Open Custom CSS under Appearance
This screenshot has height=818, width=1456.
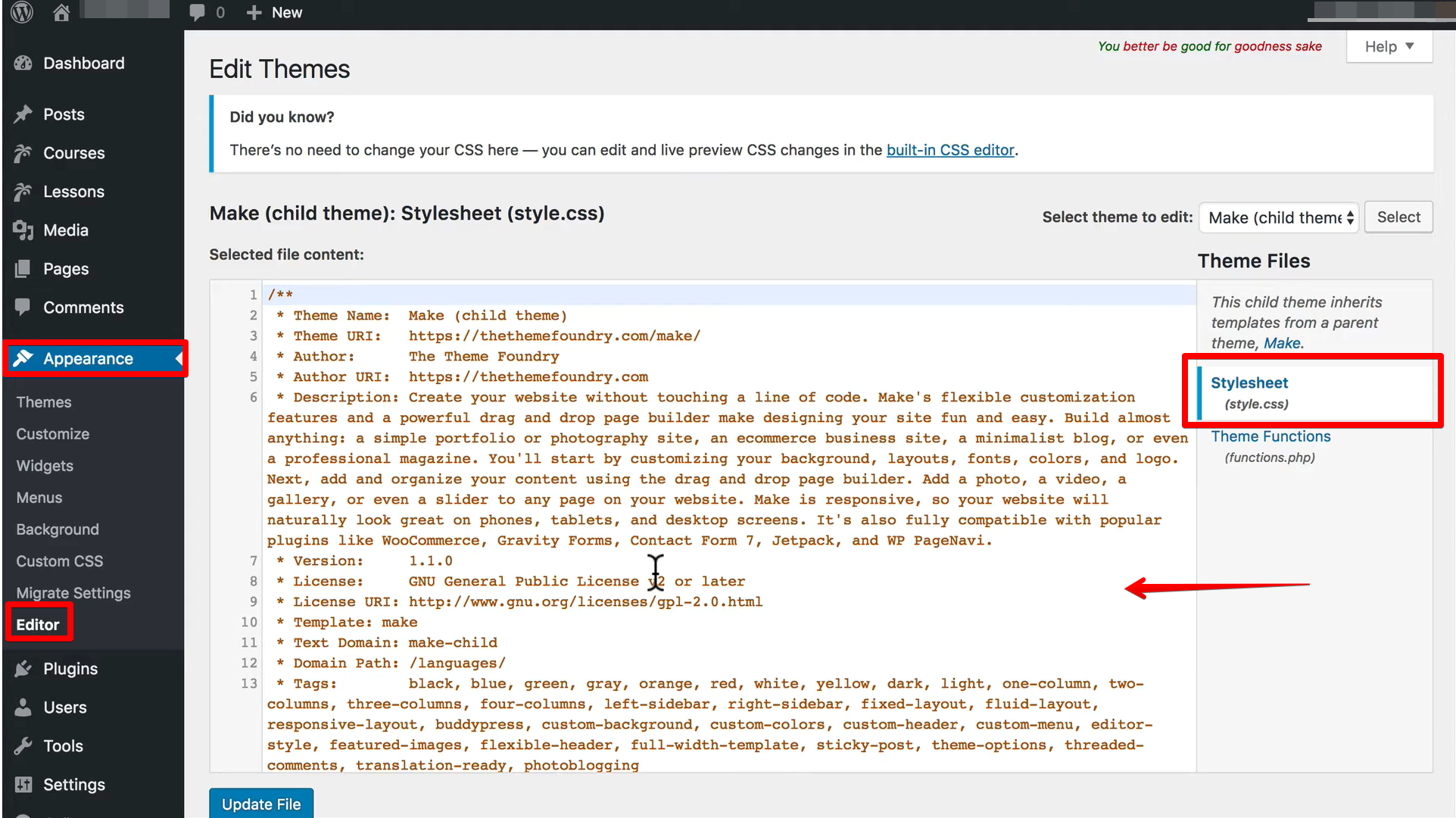[x=60, y=561]
